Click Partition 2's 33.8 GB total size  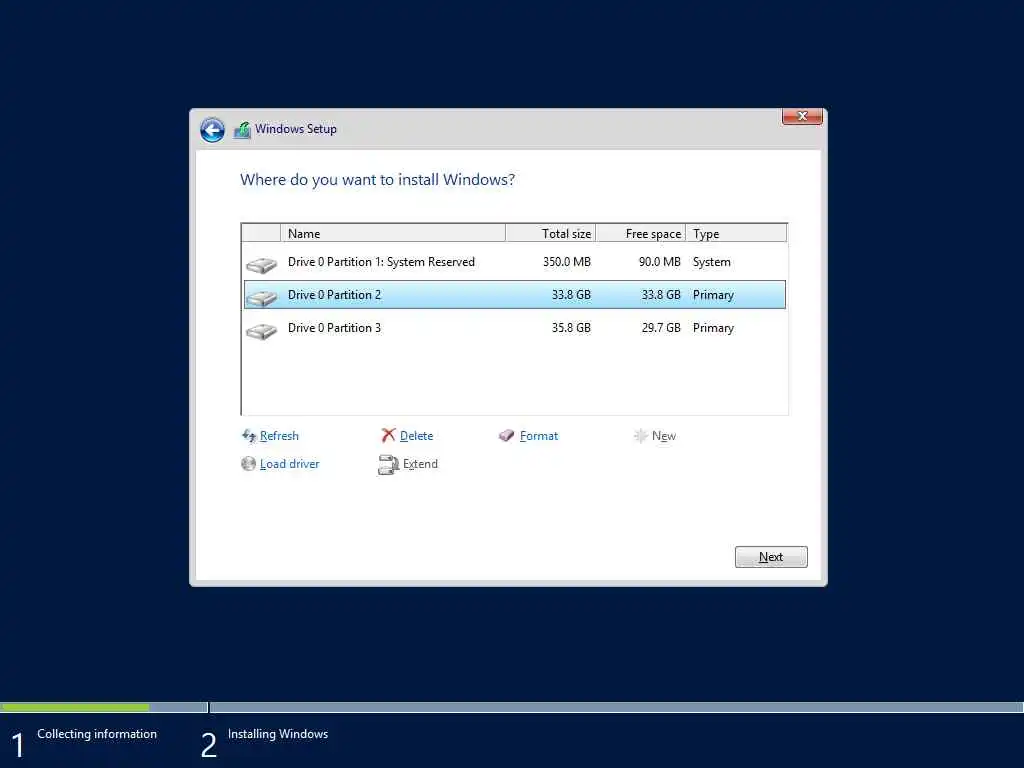point(571,295)
